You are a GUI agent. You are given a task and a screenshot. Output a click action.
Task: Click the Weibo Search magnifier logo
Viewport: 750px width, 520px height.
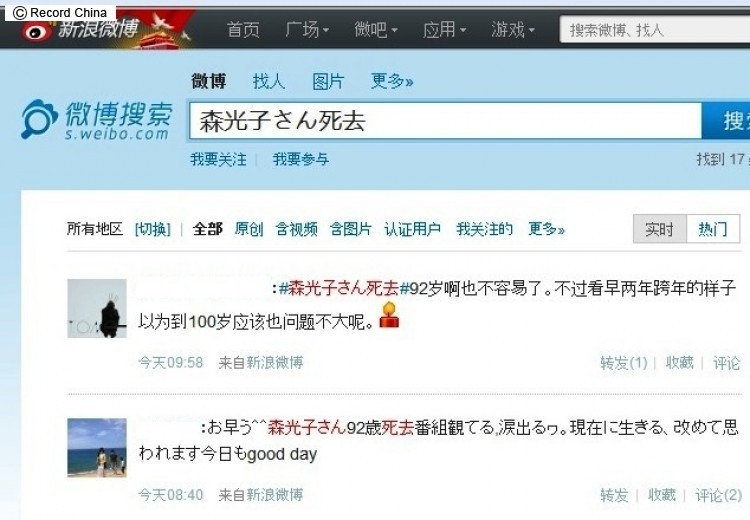coord(39,119)
